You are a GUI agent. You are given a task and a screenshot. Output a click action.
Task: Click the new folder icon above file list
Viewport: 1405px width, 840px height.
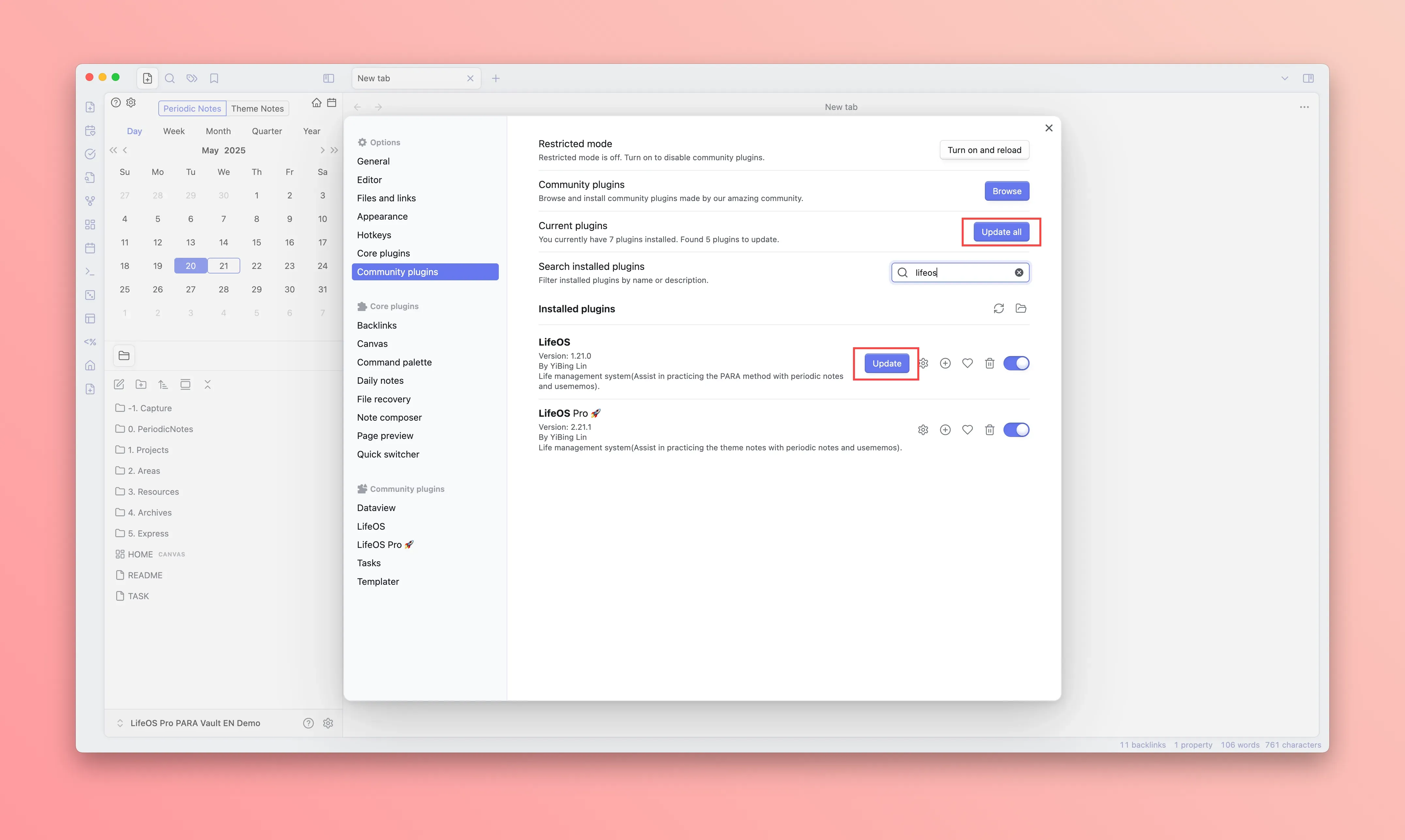(141, 384)
